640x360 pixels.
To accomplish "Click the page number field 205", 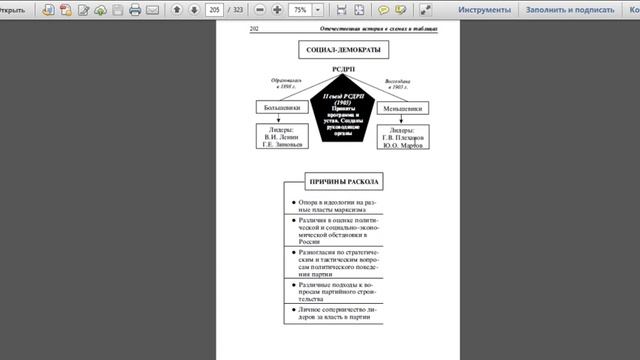I will coord(214,10).
